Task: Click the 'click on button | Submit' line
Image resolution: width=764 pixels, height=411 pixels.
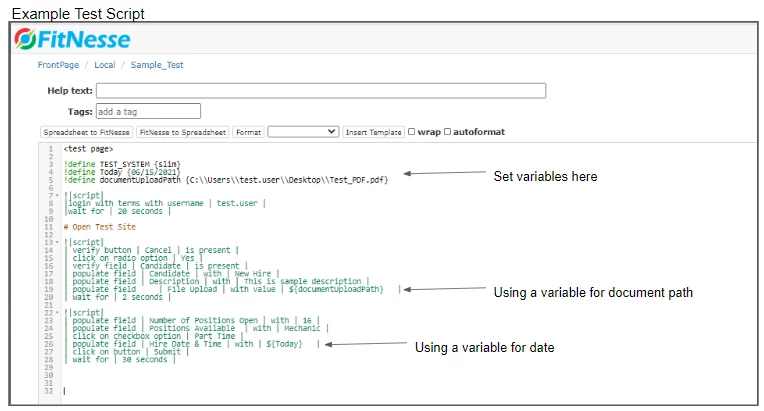Action: [x=127, y=352]
